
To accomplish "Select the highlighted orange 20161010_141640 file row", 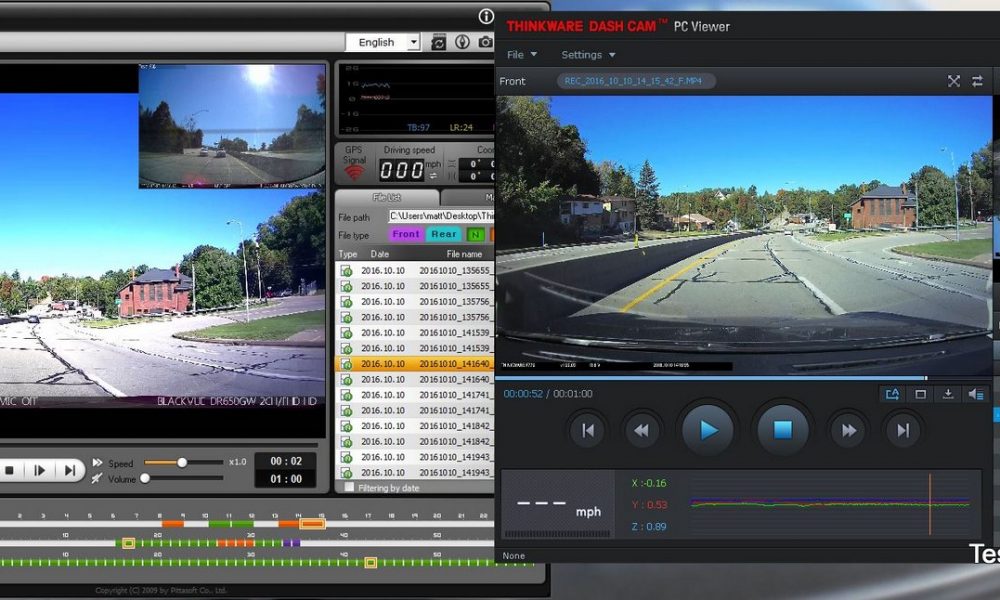I will point(415,364).
